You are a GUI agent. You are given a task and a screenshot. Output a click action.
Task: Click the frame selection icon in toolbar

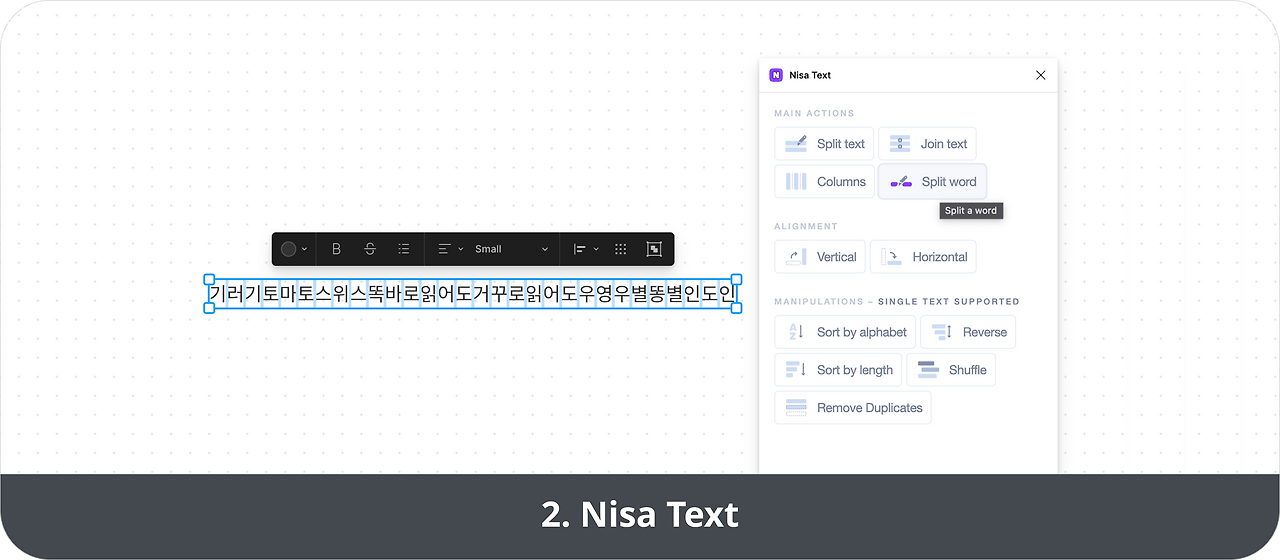click(654, 249)
